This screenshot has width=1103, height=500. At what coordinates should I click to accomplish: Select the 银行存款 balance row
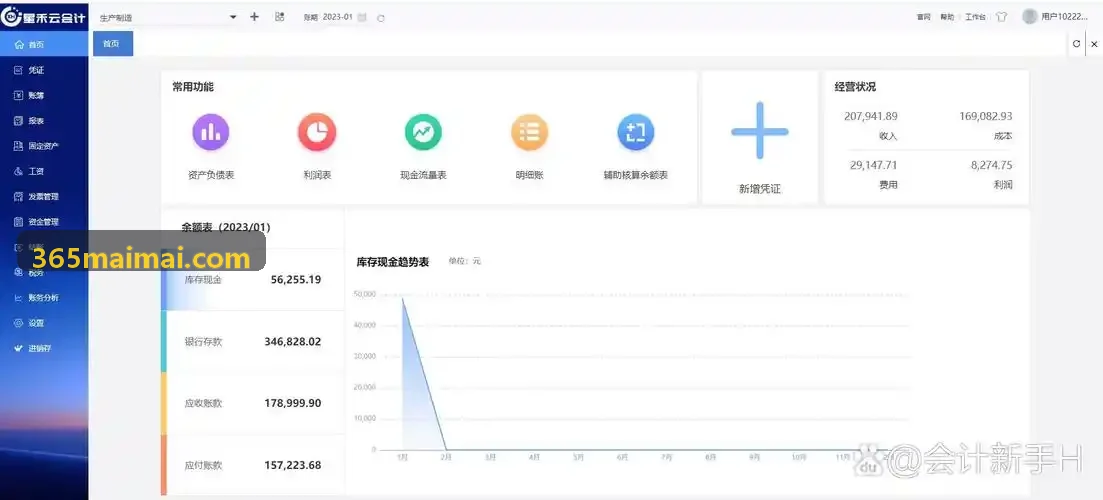click(x=253, y=342)
